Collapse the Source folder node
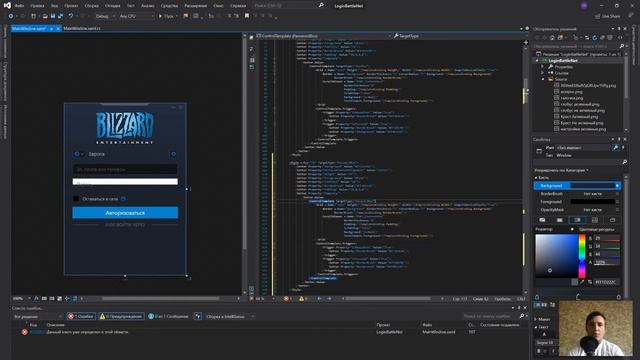 coord(543,79)
